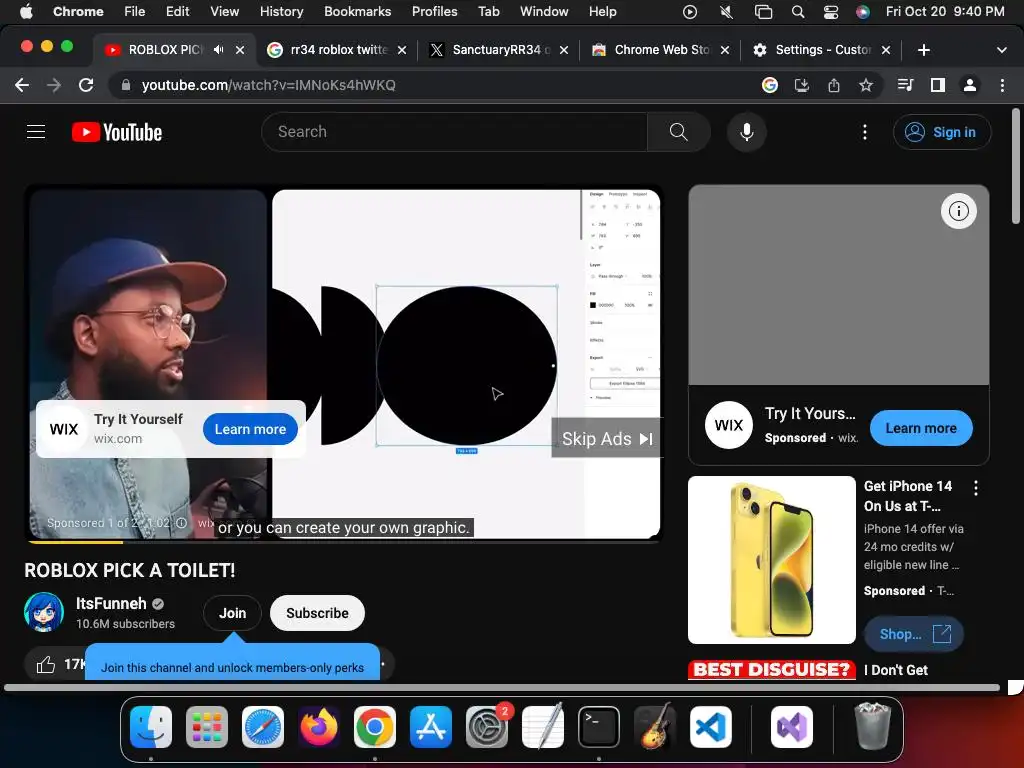This screenshot has height=768, width=1024.
Task: Go to YouTube home via logo
Action: pos(117,132)
